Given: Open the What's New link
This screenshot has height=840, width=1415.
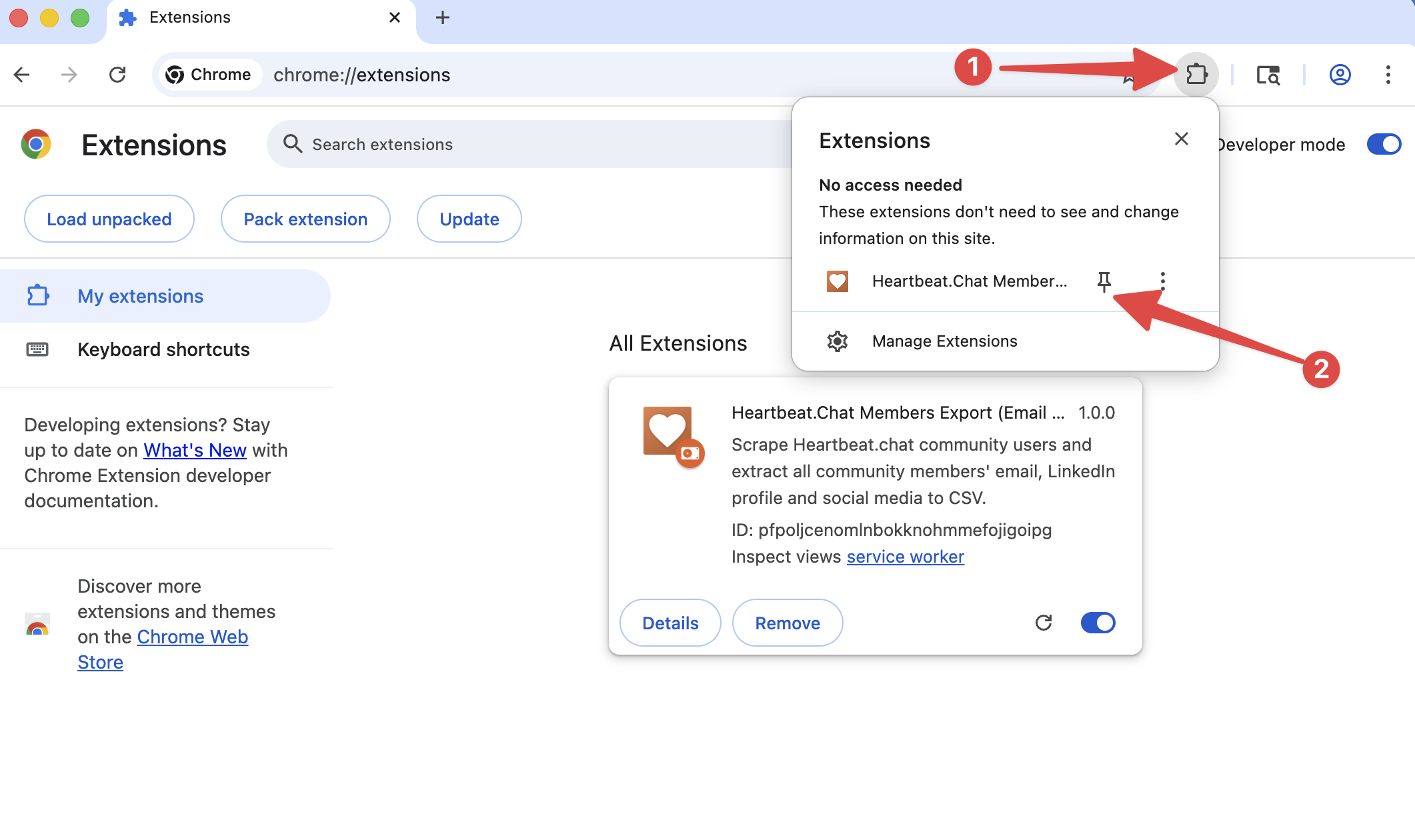Looking at the screenshot, I should tap(195, 450).
